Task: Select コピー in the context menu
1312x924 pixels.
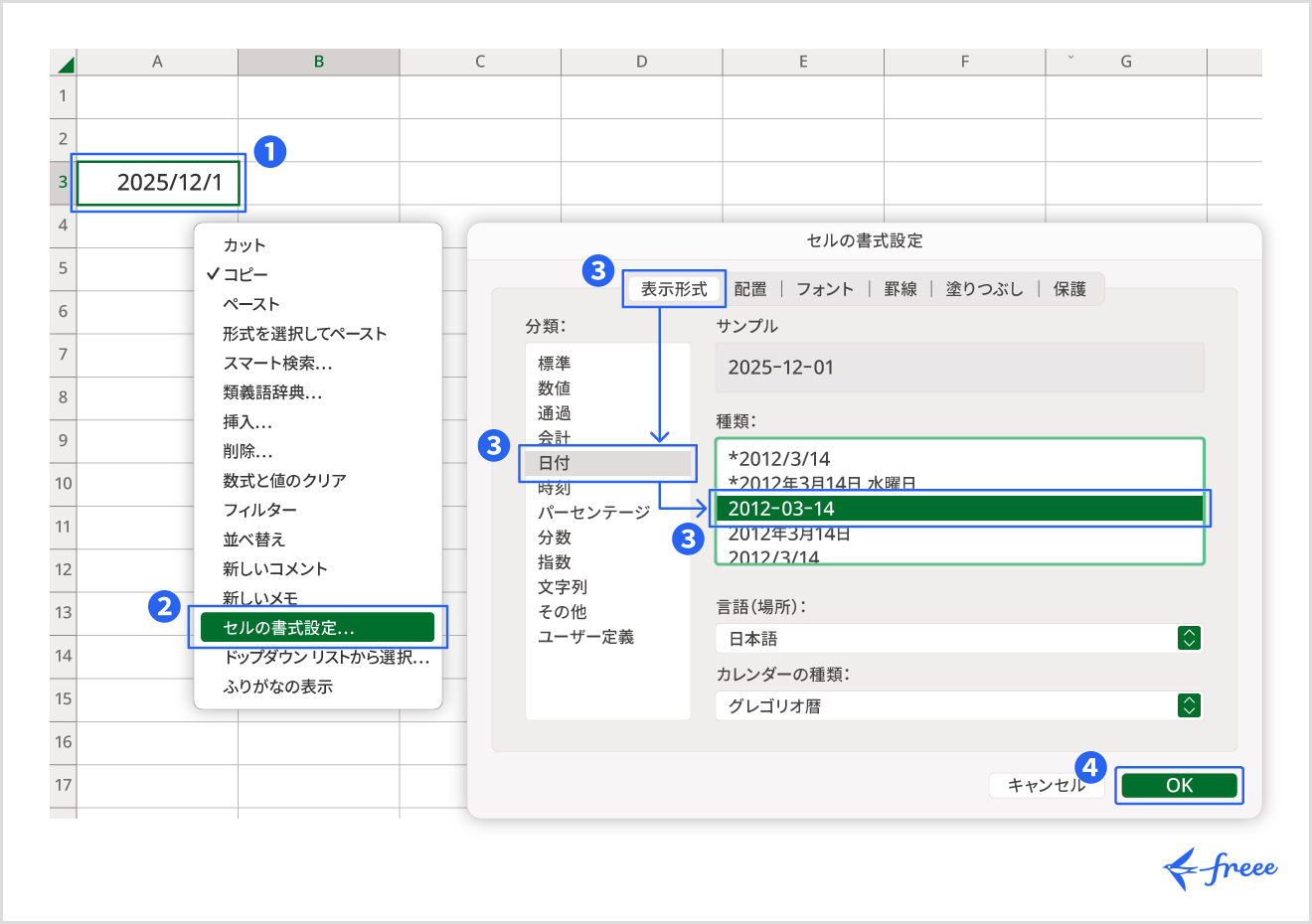Action: tap(258, 274)
